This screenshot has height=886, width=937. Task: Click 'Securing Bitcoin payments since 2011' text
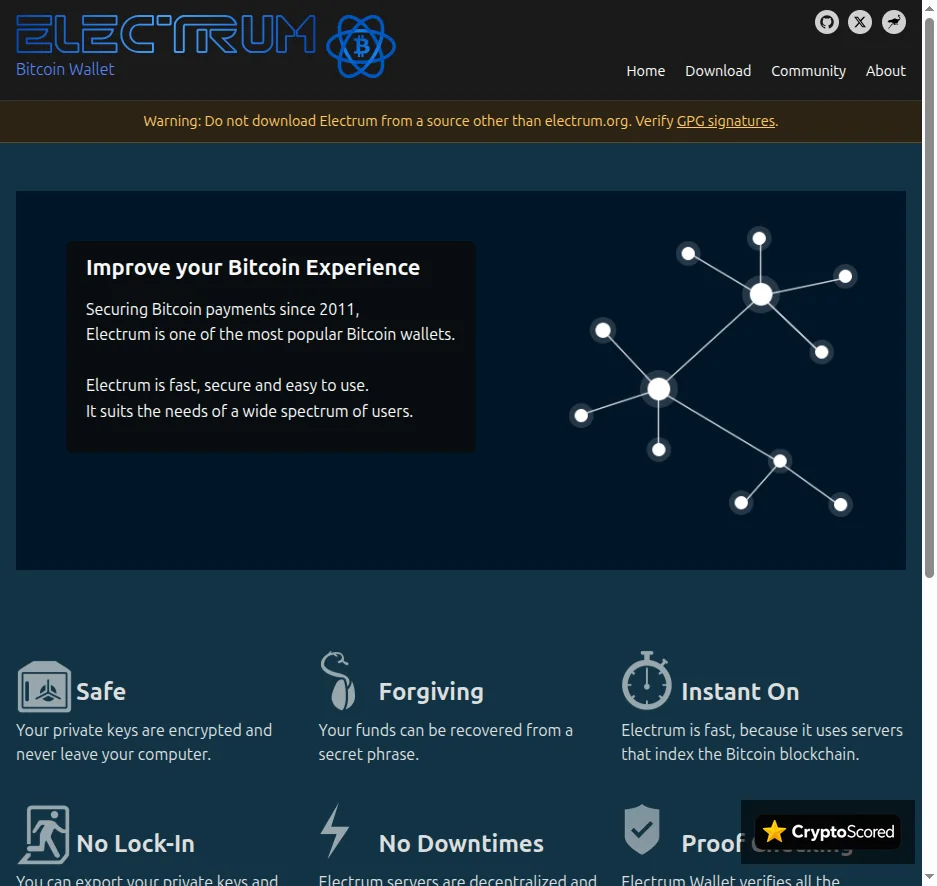click(222, 309)
